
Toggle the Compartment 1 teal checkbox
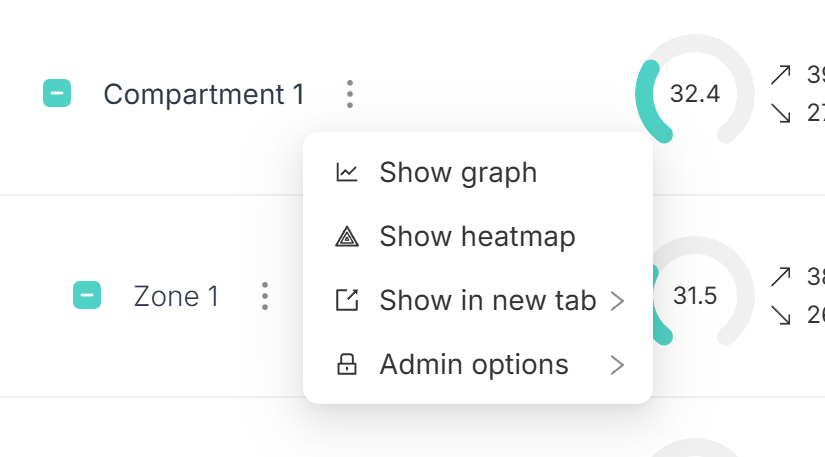coord(57,93)
